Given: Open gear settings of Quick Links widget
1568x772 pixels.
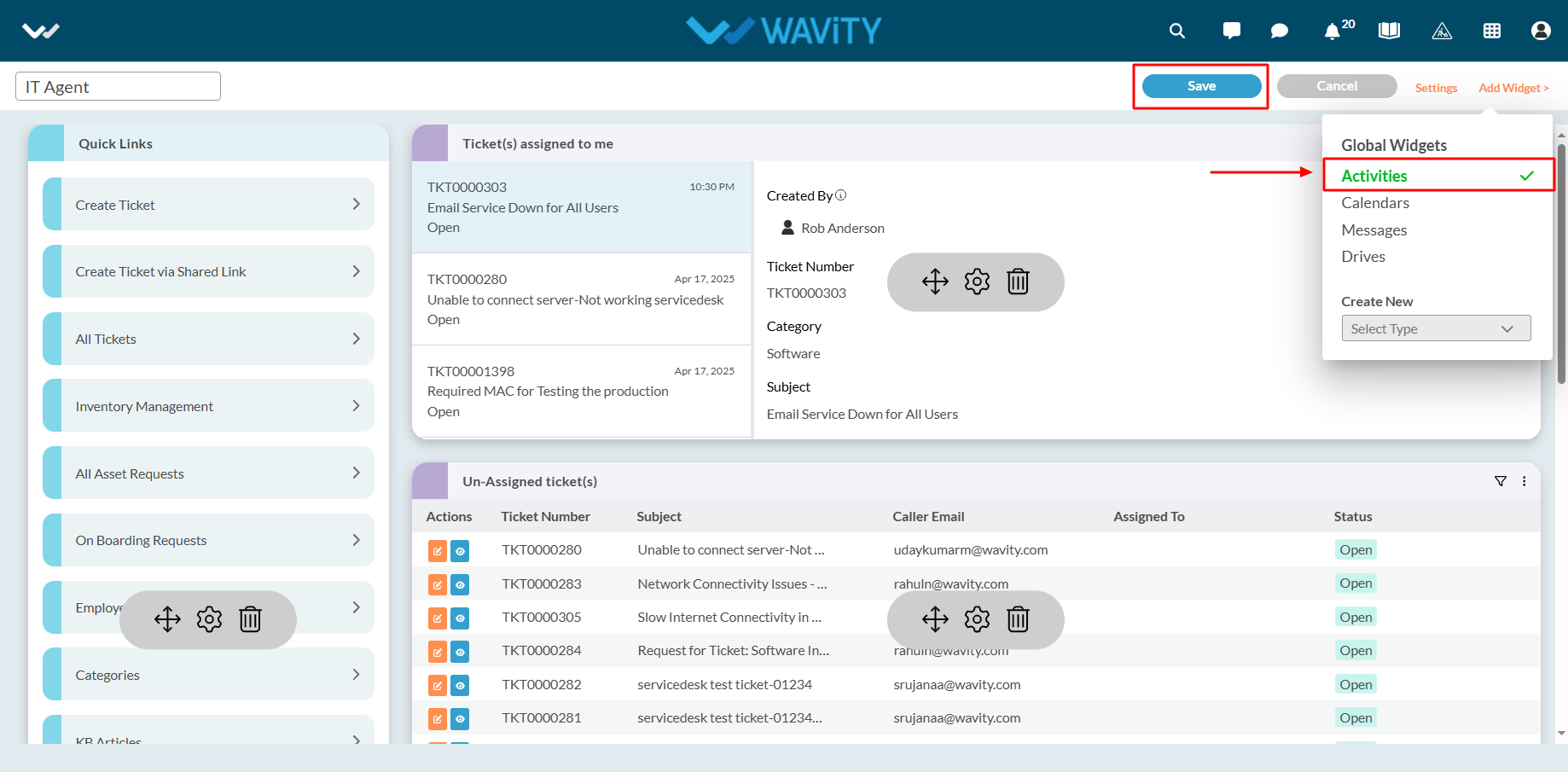Looking at the screenshot, I should (209, 619).
